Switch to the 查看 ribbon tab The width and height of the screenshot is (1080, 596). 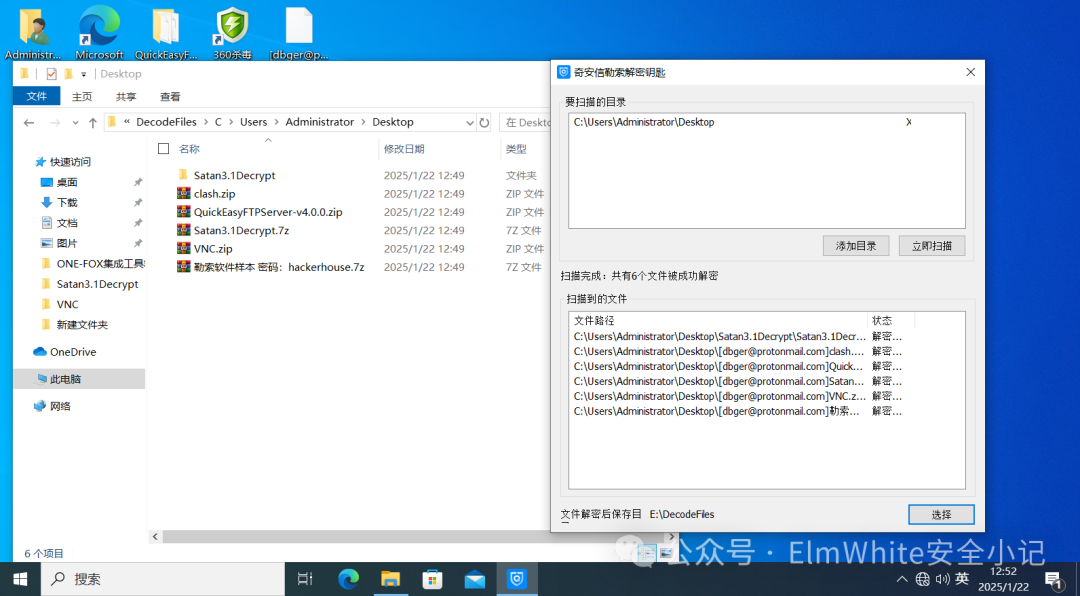[170, 96]
